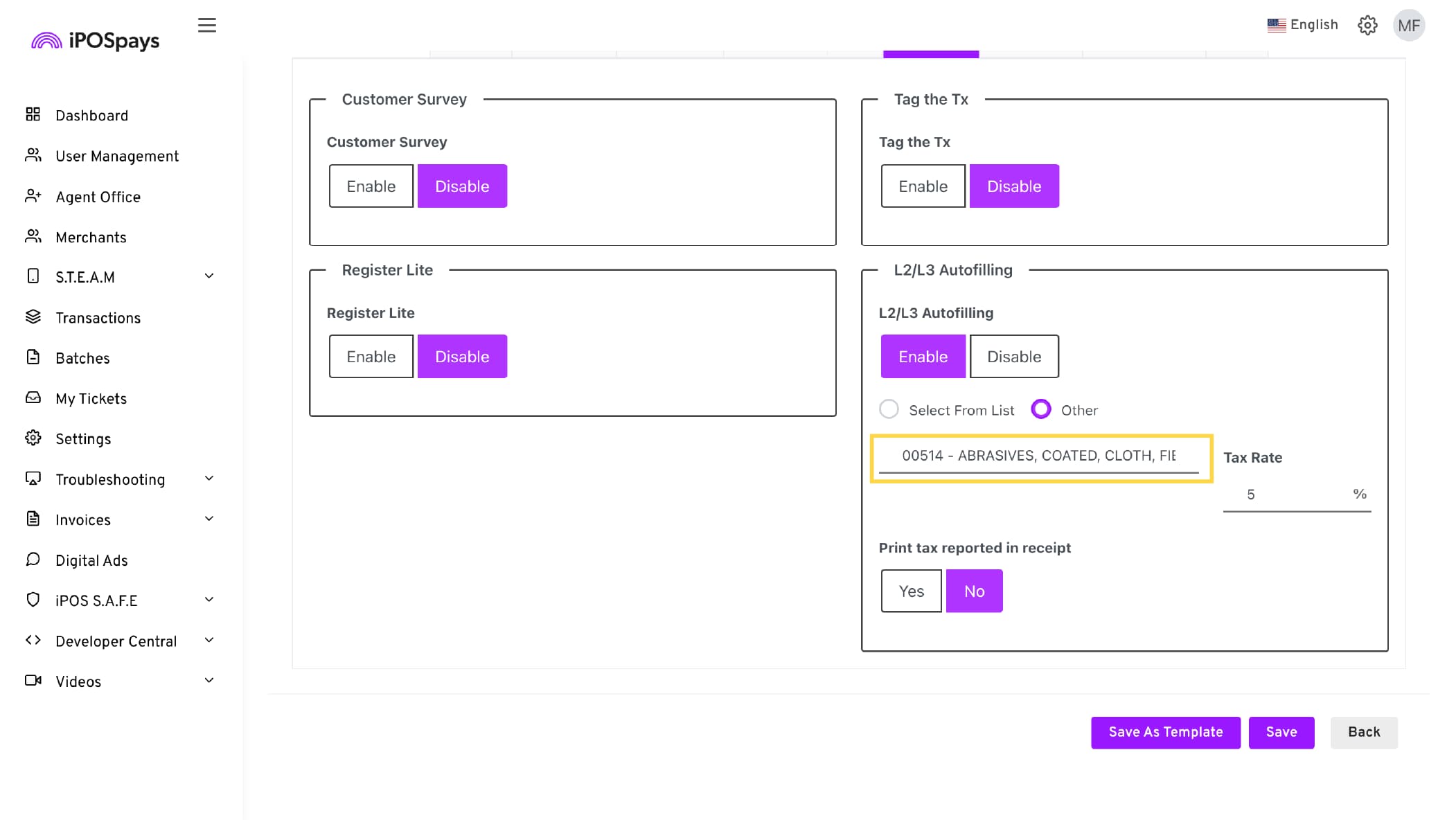
Task: Open the top-right settings gear icon
Action: pos(1367,26)
